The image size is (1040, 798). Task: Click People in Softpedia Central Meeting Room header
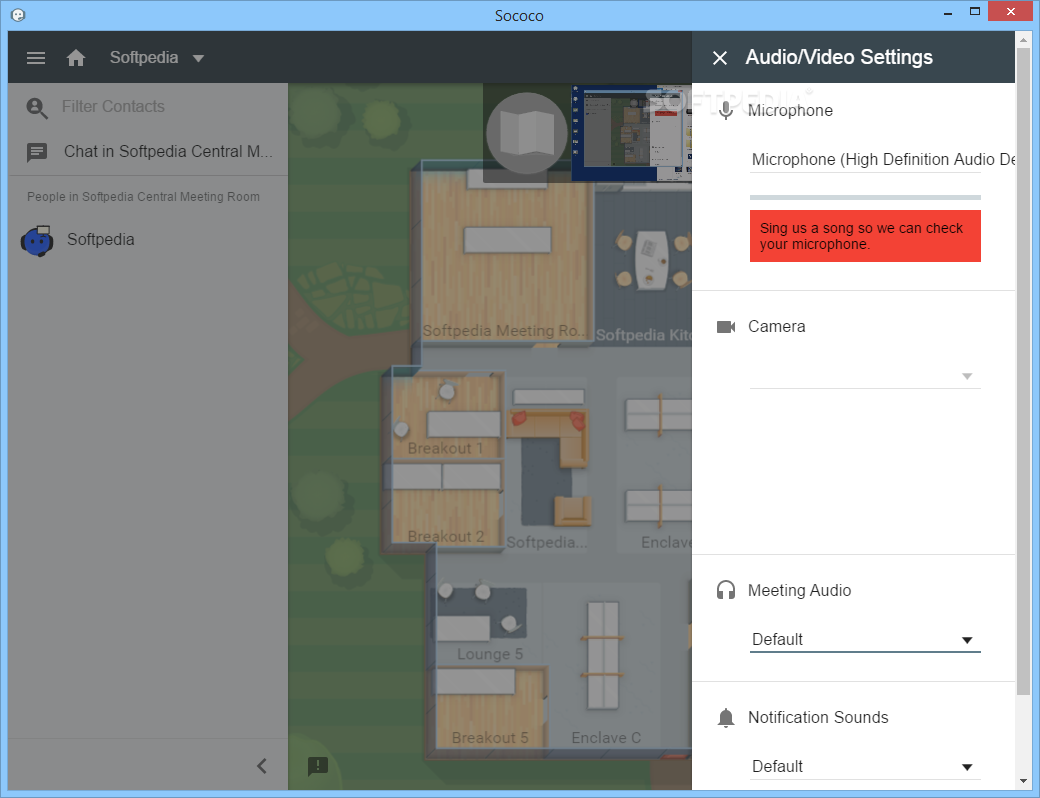coord(143,197)
